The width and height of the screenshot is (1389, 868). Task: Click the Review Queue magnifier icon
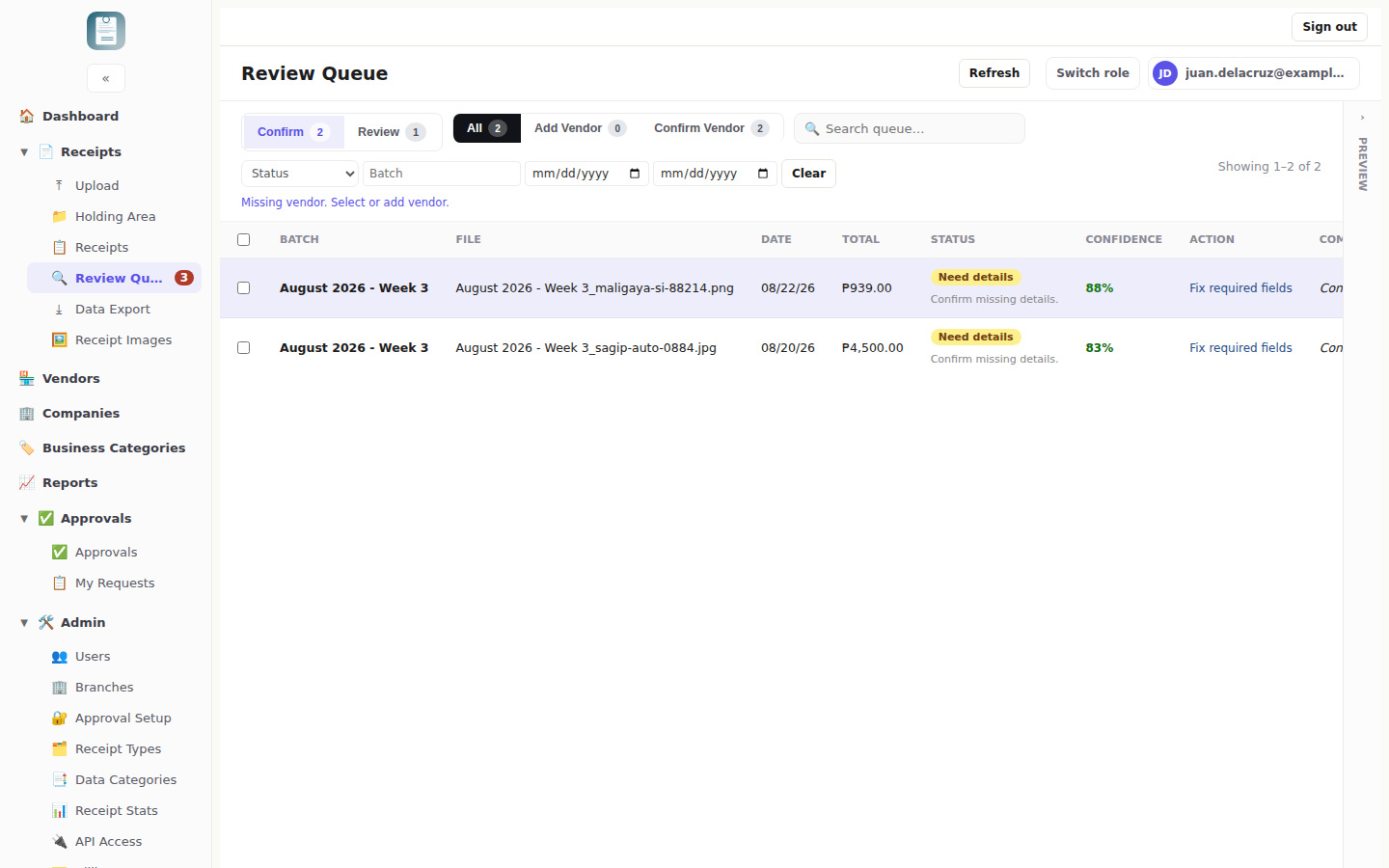pyautogui.click(x=59, y=278)
